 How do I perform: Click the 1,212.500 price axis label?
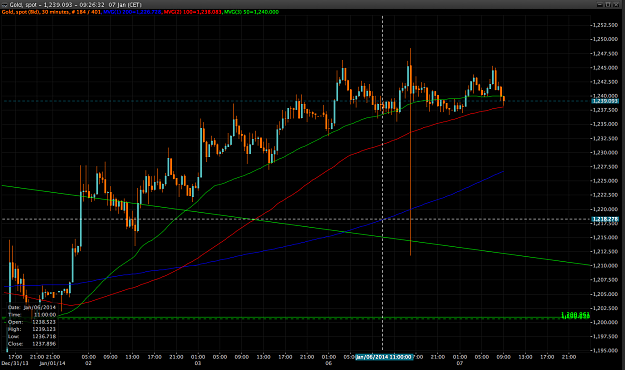[605, 252]
